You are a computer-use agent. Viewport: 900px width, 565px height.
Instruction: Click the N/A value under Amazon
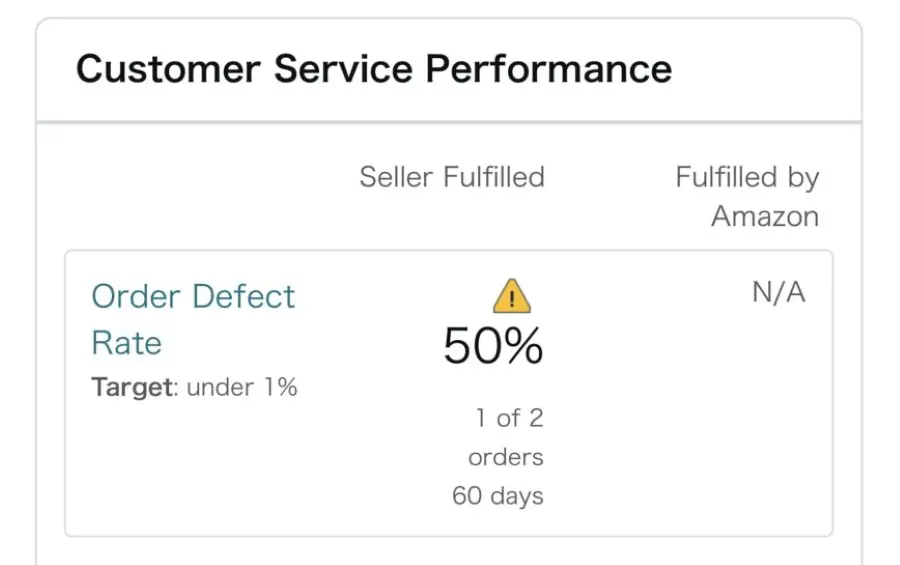coord(779,292)
